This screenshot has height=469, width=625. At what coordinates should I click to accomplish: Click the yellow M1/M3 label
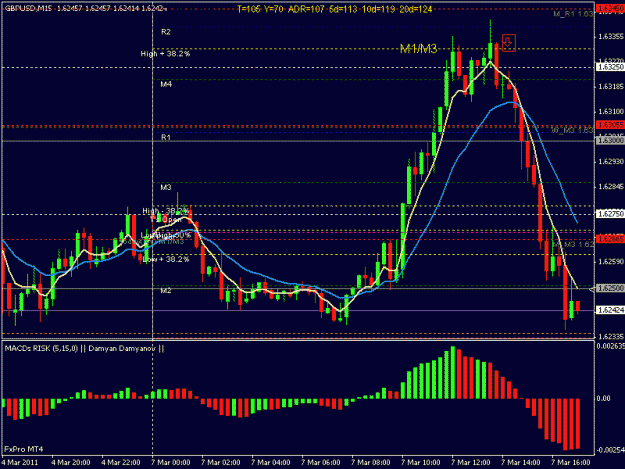pyautogui.click(x=419, y=49)
